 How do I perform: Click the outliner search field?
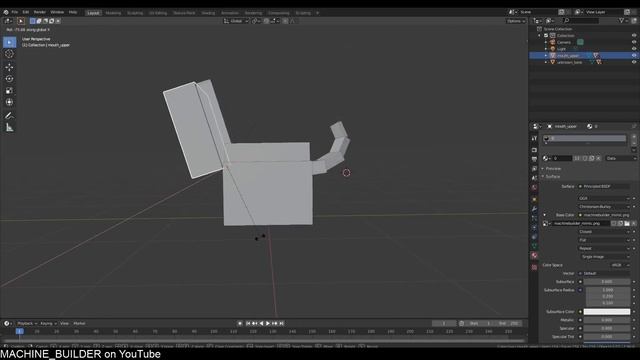click(581, 20)
